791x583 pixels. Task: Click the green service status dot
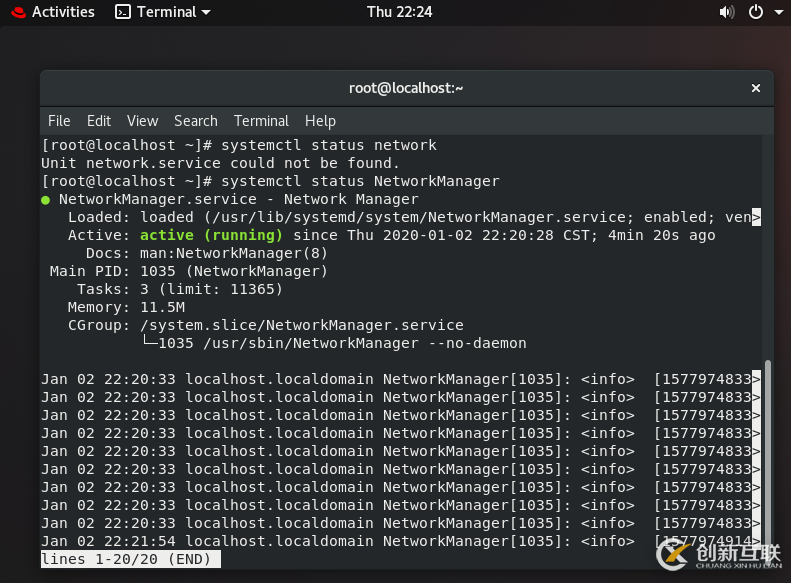click(45, 200)
